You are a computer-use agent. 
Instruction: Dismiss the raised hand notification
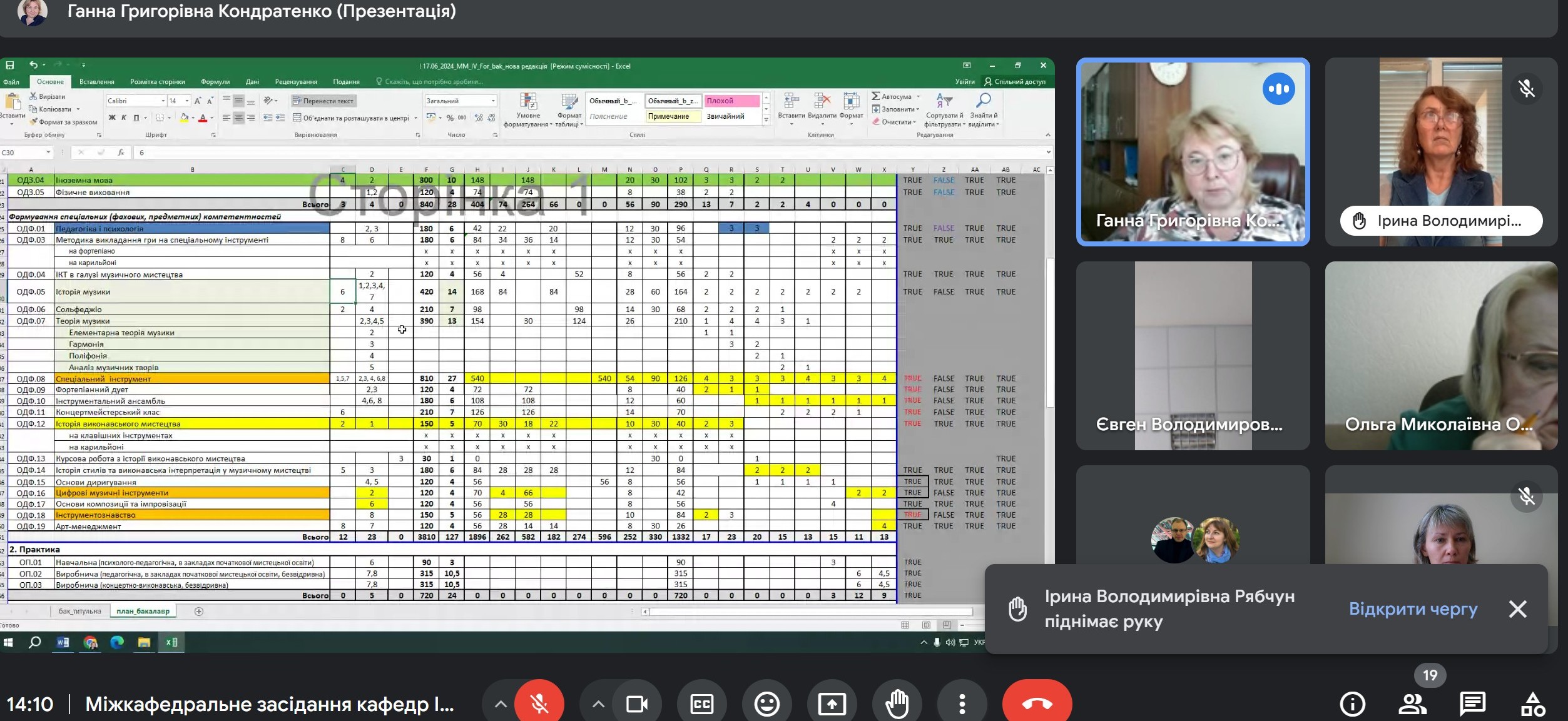tap(1517, 608)
